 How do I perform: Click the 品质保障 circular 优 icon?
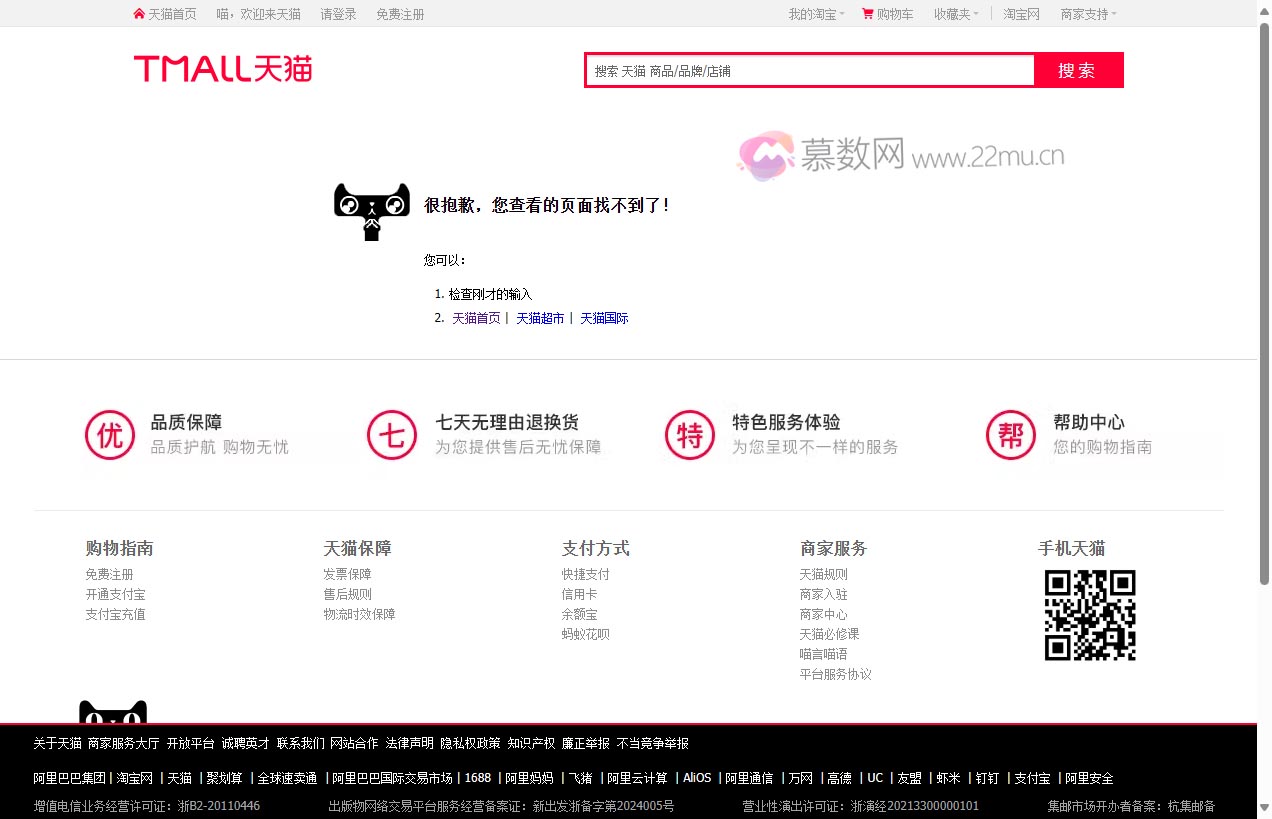110,435
